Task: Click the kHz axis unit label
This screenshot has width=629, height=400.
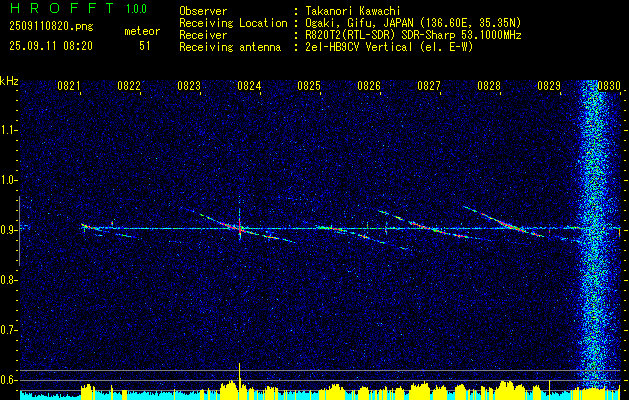Action: (x=9, y=81)
